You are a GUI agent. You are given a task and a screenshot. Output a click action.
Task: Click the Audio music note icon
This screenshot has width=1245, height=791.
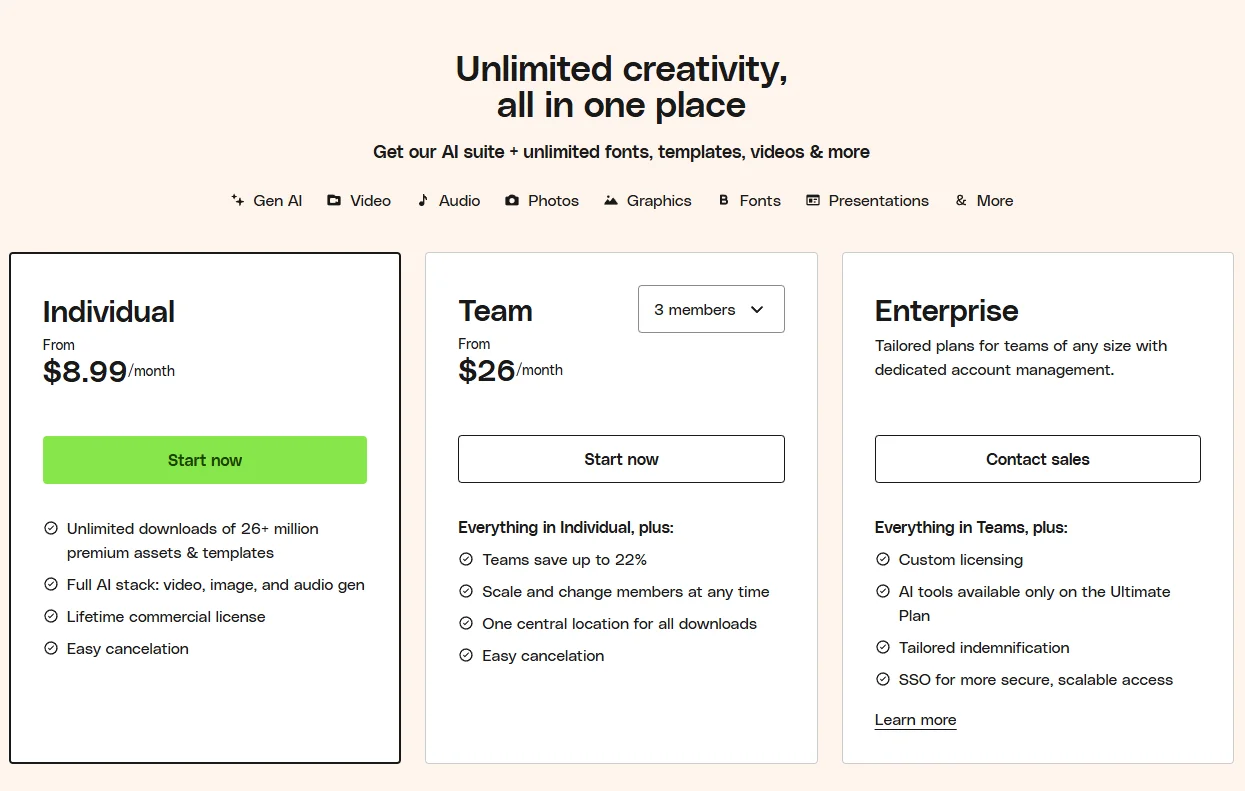(x=423, y=200)
